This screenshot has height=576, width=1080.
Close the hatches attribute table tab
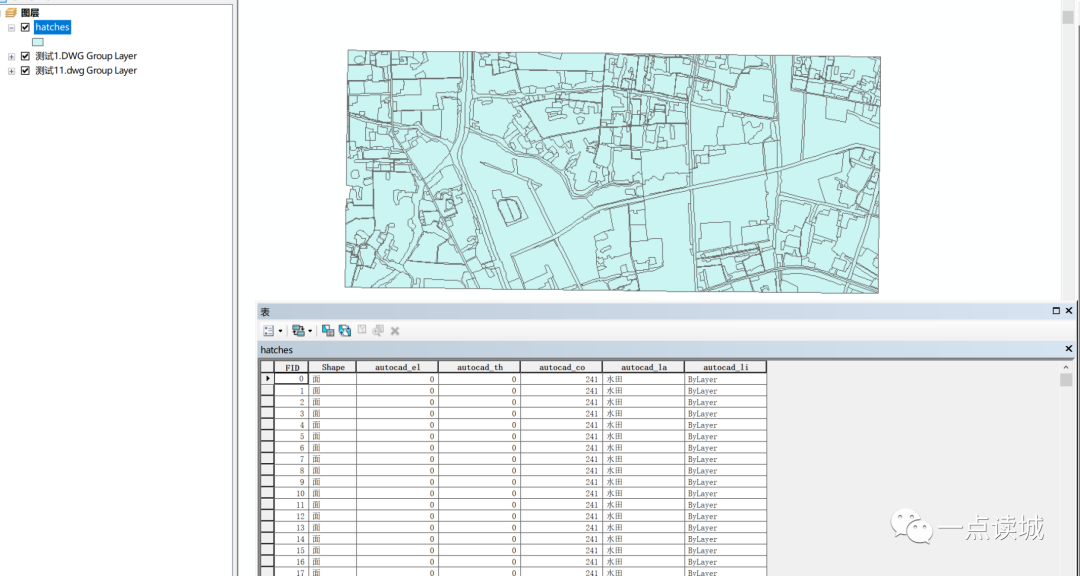[1068, 349]
